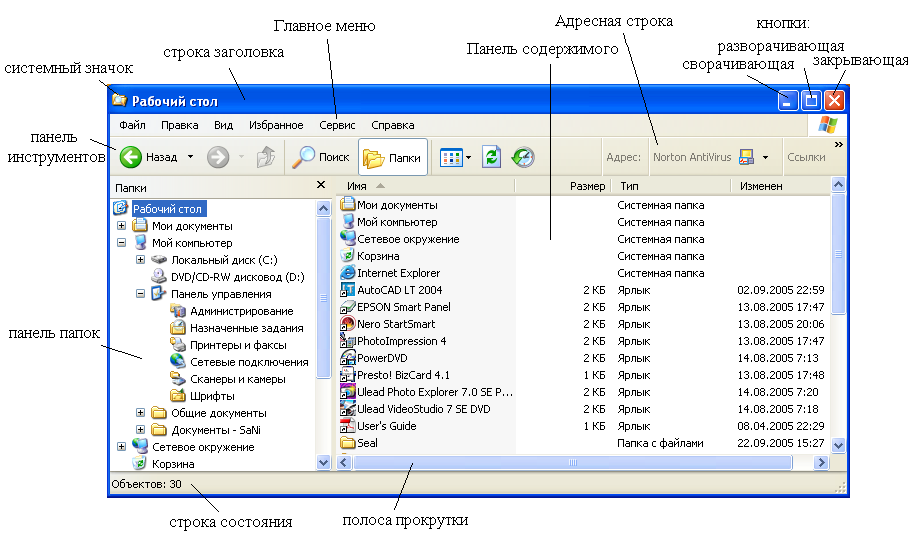Open the dropdown arrow next to Forward button
This screenshot has width=908, height=533.
(241, 157)
